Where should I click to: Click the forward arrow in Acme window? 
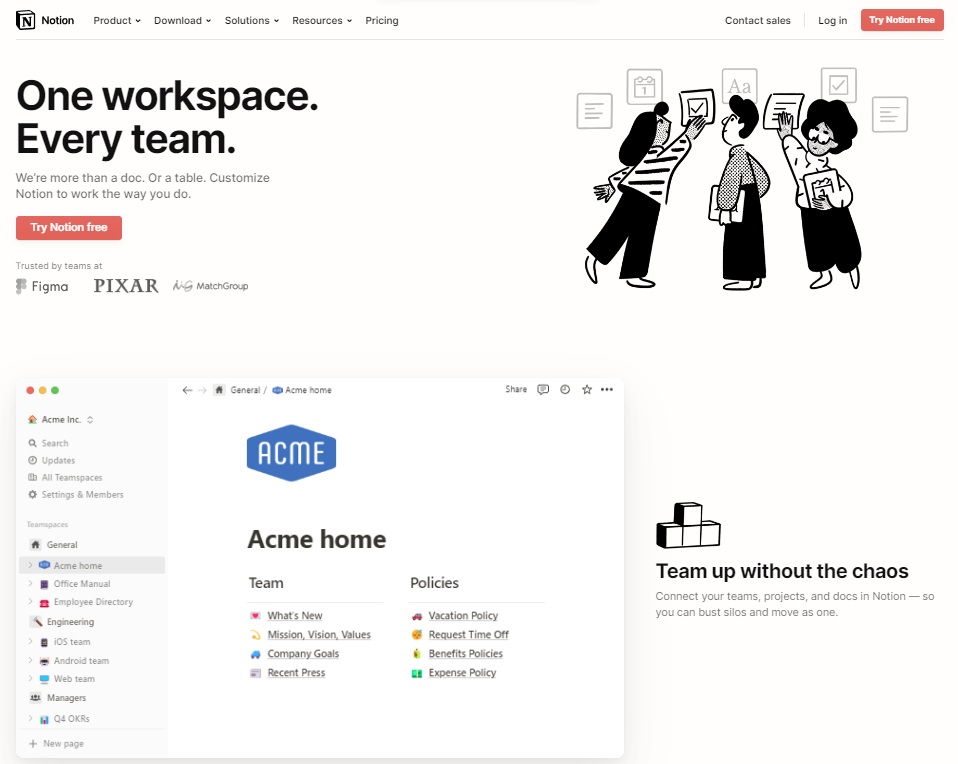pos(202,390)
